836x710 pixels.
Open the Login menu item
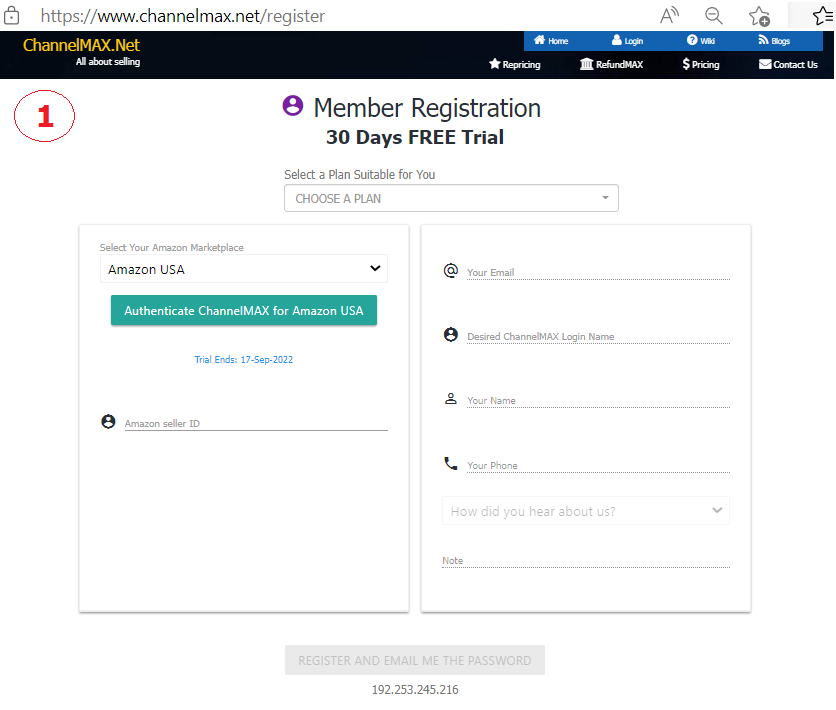pos(627,41)
